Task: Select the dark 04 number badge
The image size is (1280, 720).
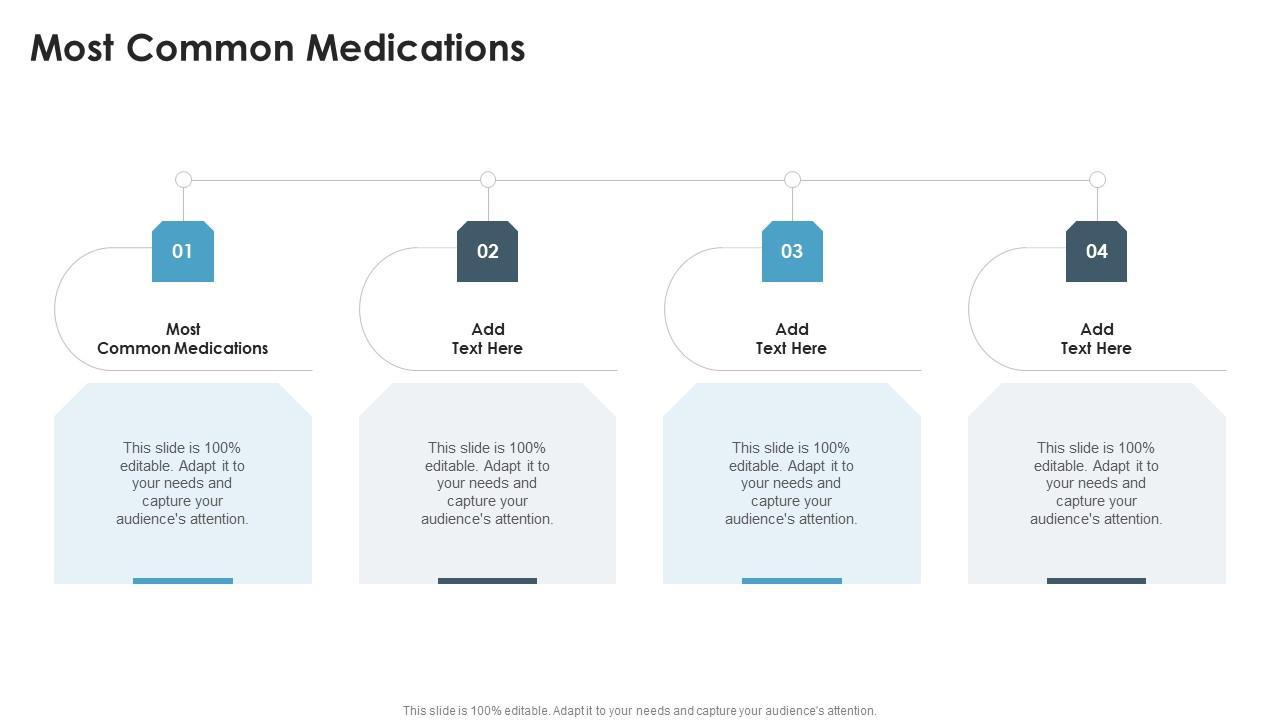Action: tap(1096, 251)
